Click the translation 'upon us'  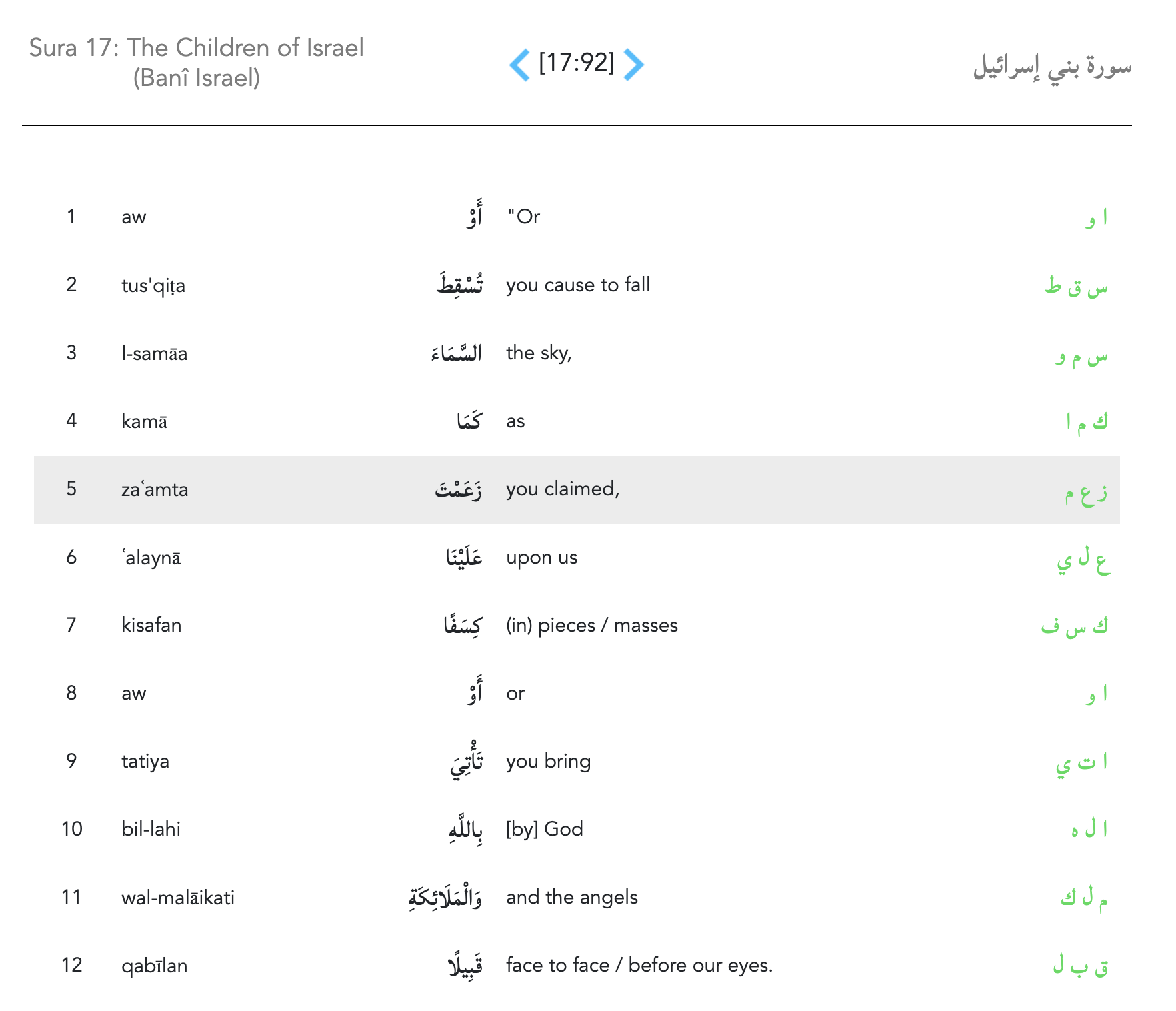[x=541, y=558]
